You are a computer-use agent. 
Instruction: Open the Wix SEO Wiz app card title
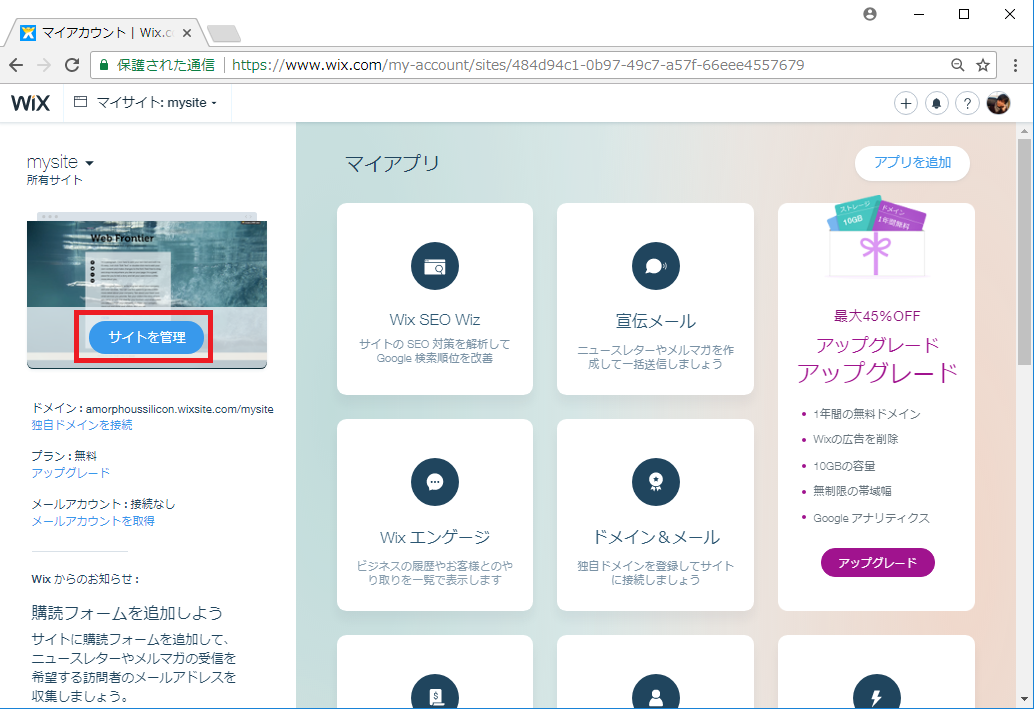435,320
